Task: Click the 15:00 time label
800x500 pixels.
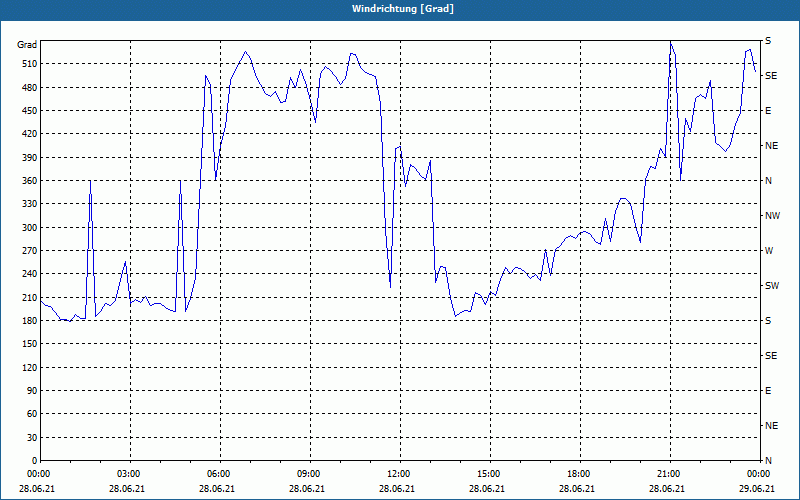Action: pos(489,474)
